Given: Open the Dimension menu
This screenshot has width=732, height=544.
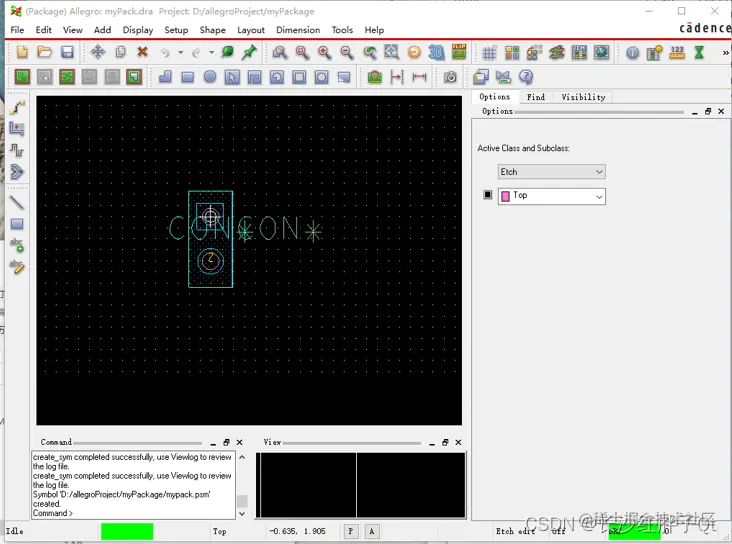Looking at the screenshot, I should [x=298, y=30].
